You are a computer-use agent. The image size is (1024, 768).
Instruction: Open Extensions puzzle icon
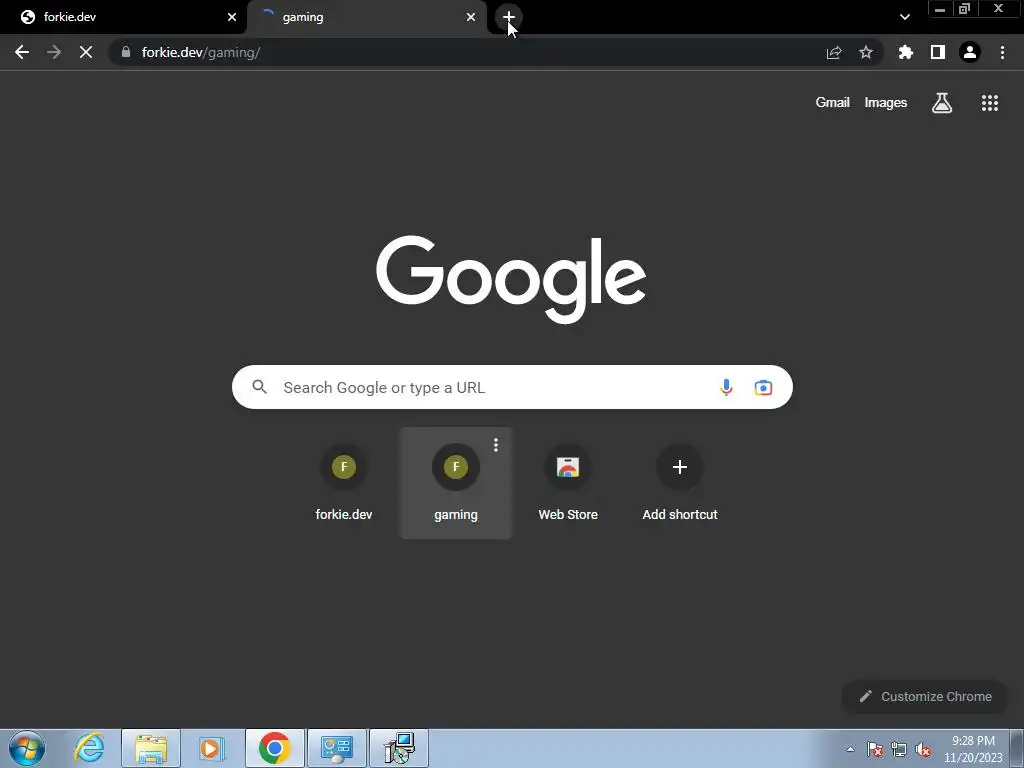(906, 52)
